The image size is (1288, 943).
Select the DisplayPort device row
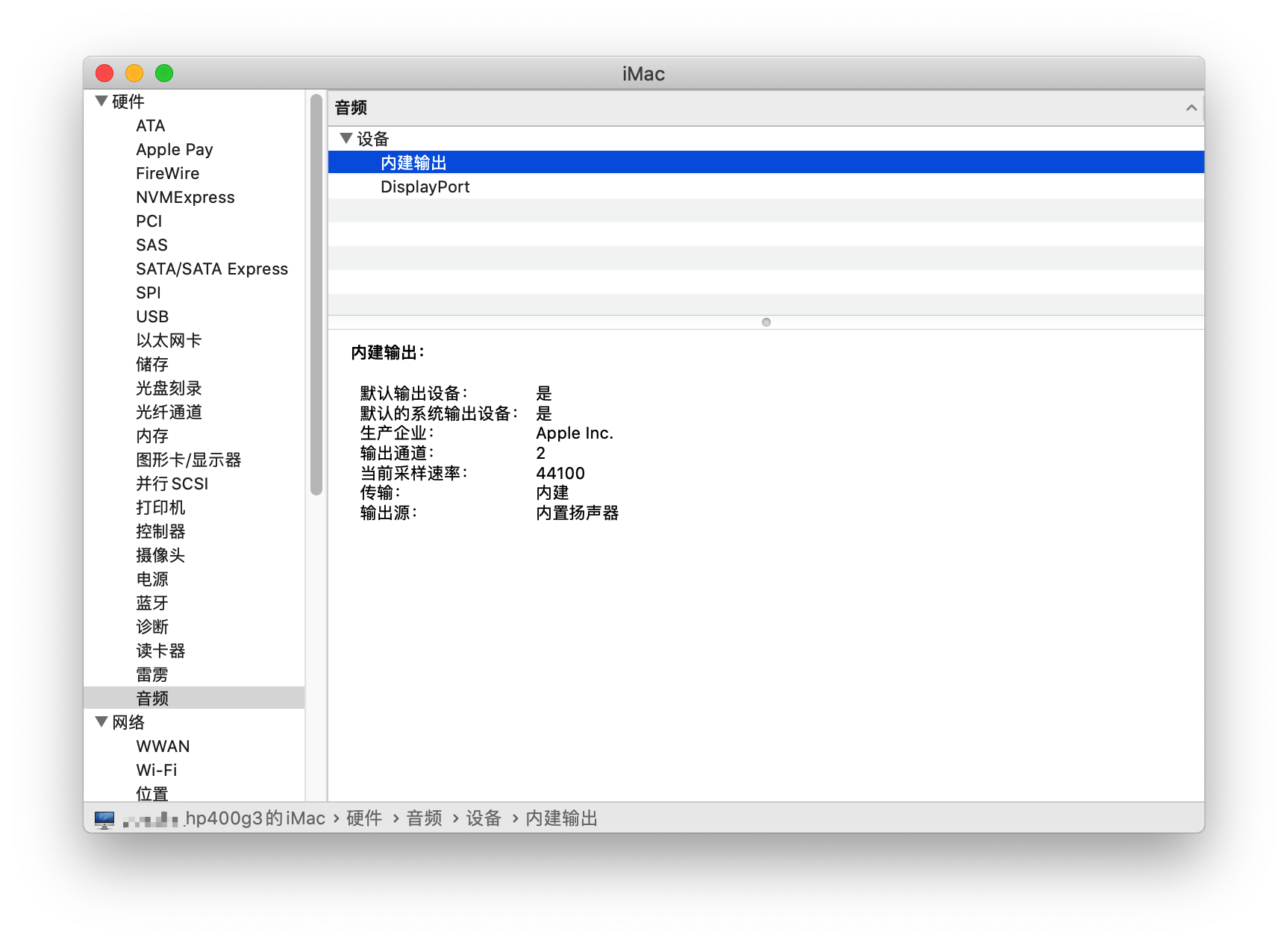766,187
